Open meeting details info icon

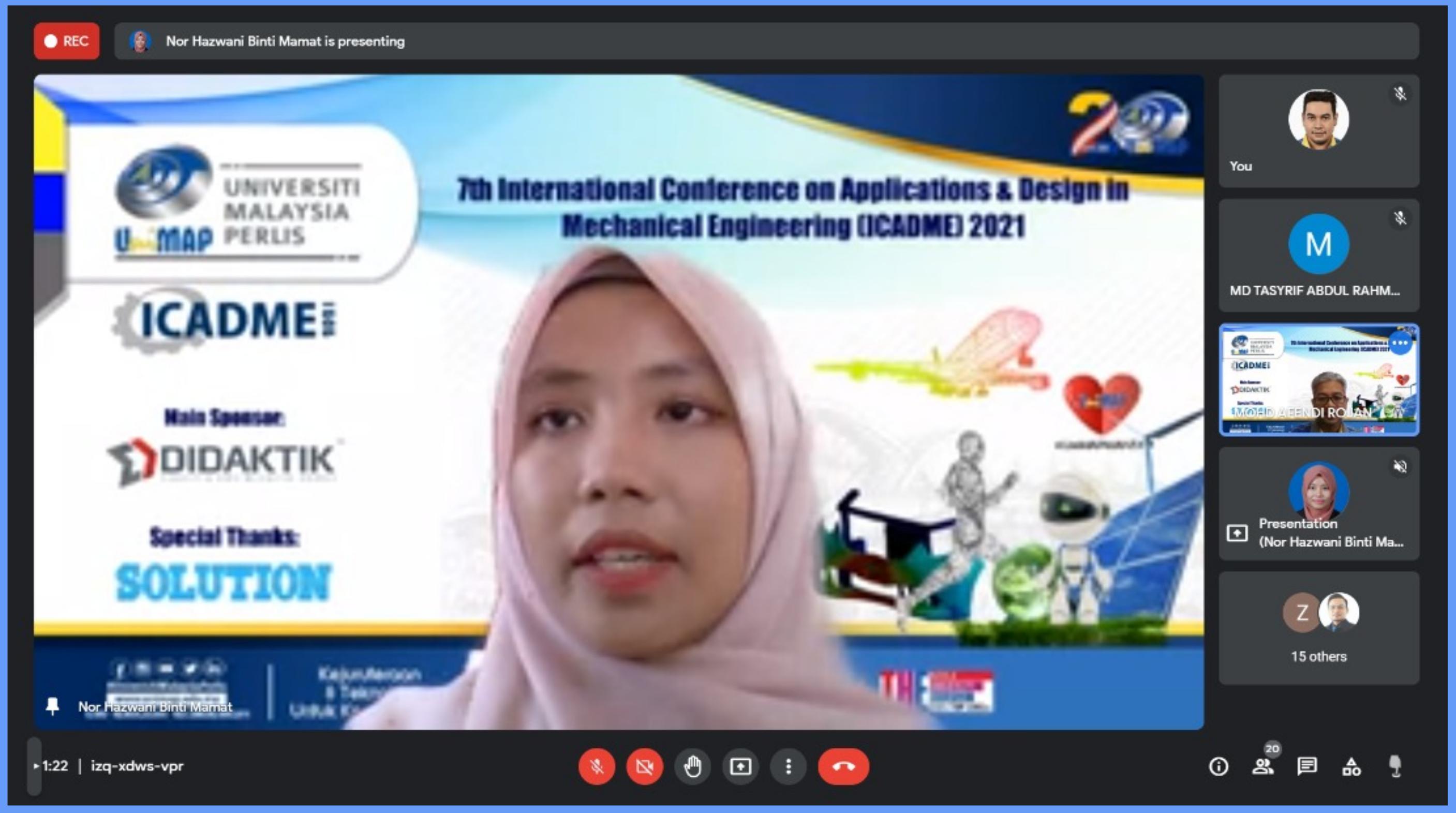[x=1218, y=766]
